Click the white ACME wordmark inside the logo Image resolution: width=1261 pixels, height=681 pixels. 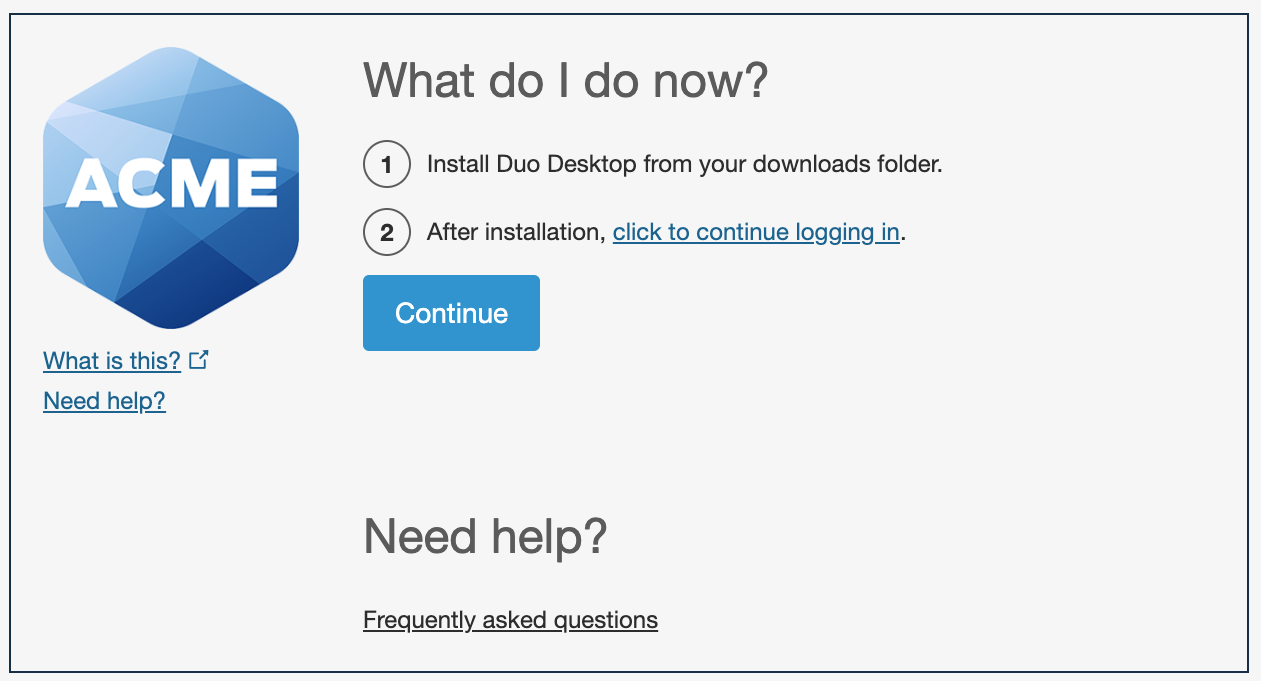170,183
